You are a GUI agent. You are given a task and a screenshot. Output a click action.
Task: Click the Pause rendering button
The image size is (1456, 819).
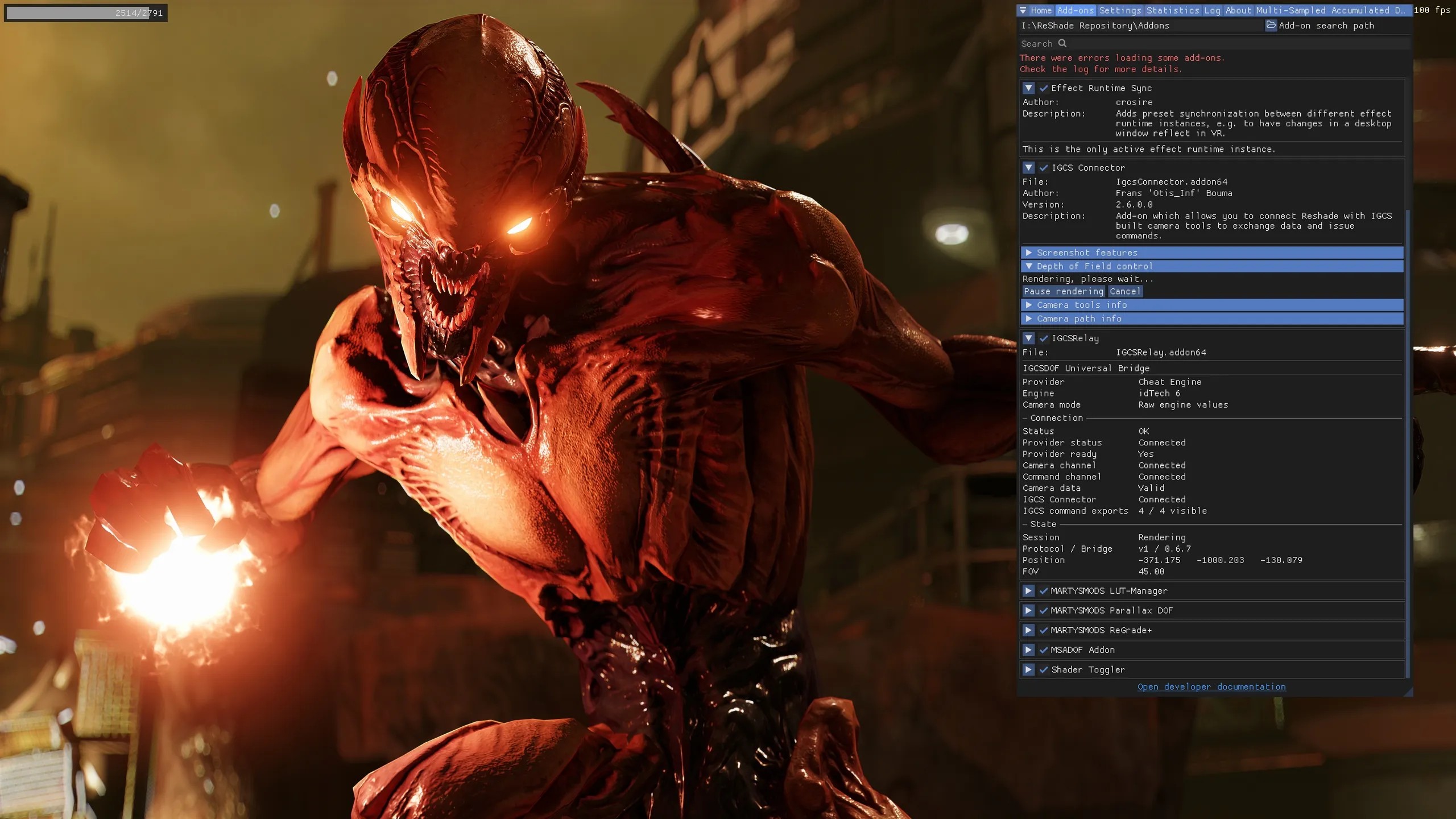tap(1064, 291)
